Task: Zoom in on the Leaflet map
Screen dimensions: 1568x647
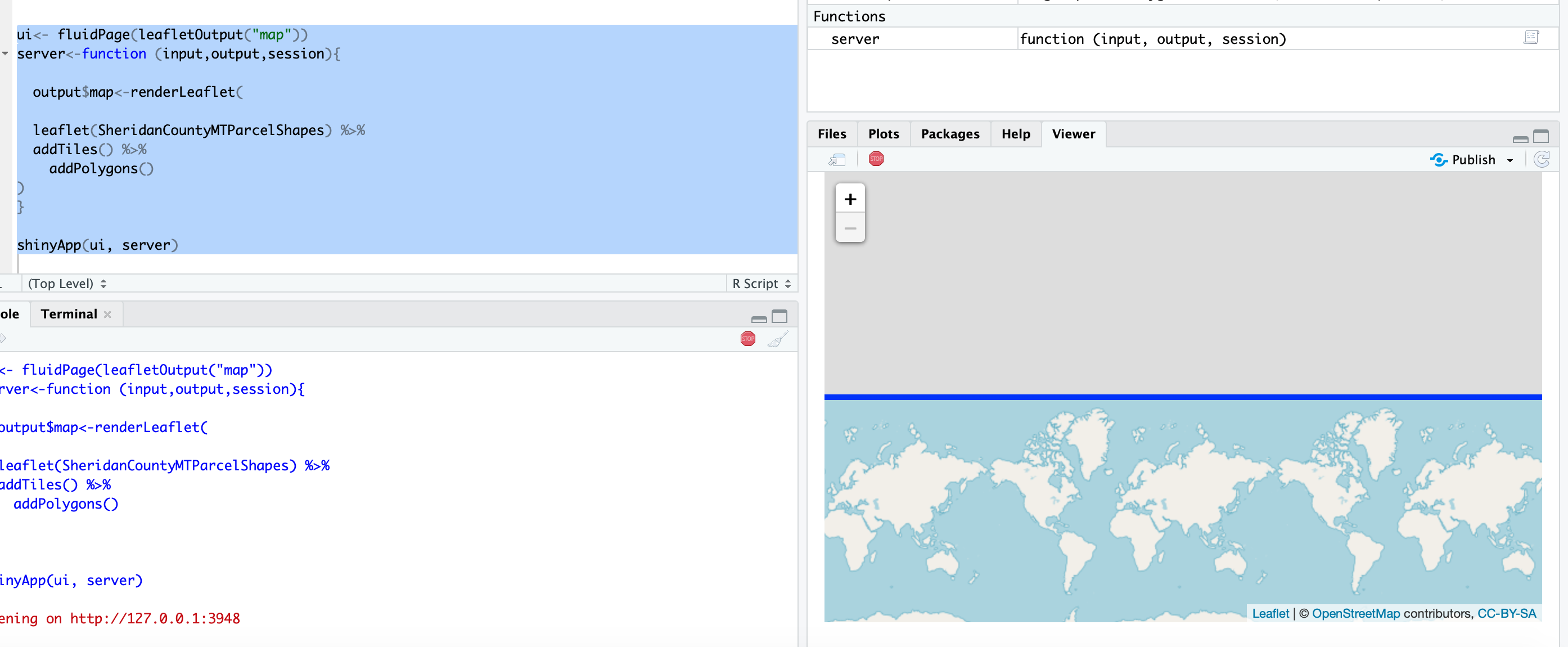Action: click(x=850, y=199)
